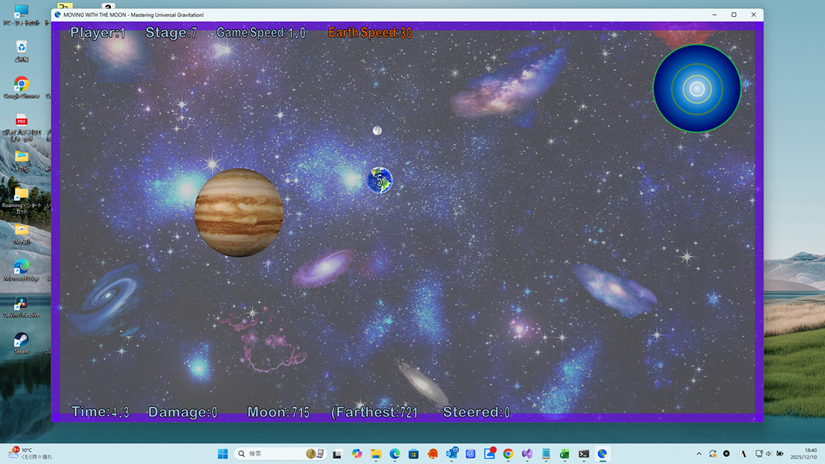
Task: Open Google Chrome from the taskbar
Action: pos(508,453)
